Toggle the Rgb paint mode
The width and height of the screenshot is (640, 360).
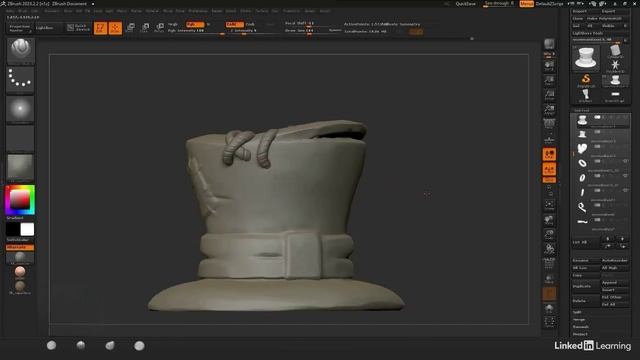tap(195, 24)
